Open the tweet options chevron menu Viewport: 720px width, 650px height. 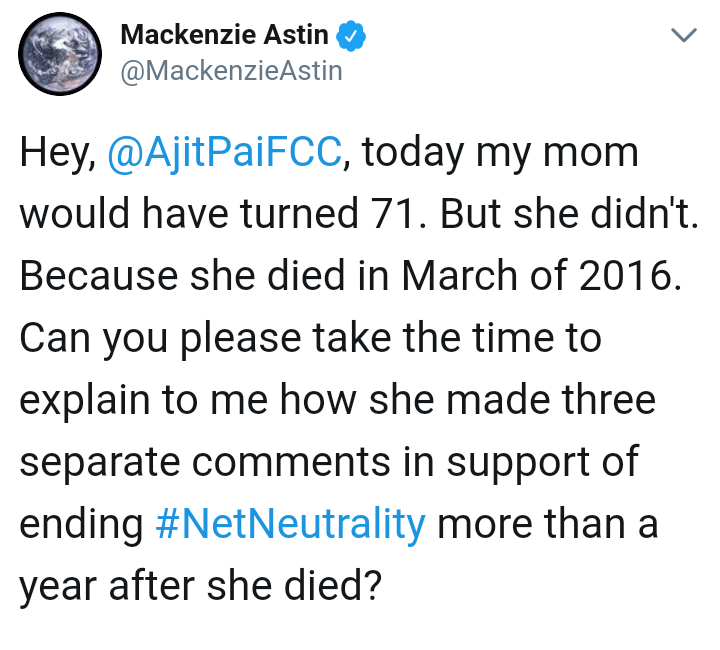point(683,36)
